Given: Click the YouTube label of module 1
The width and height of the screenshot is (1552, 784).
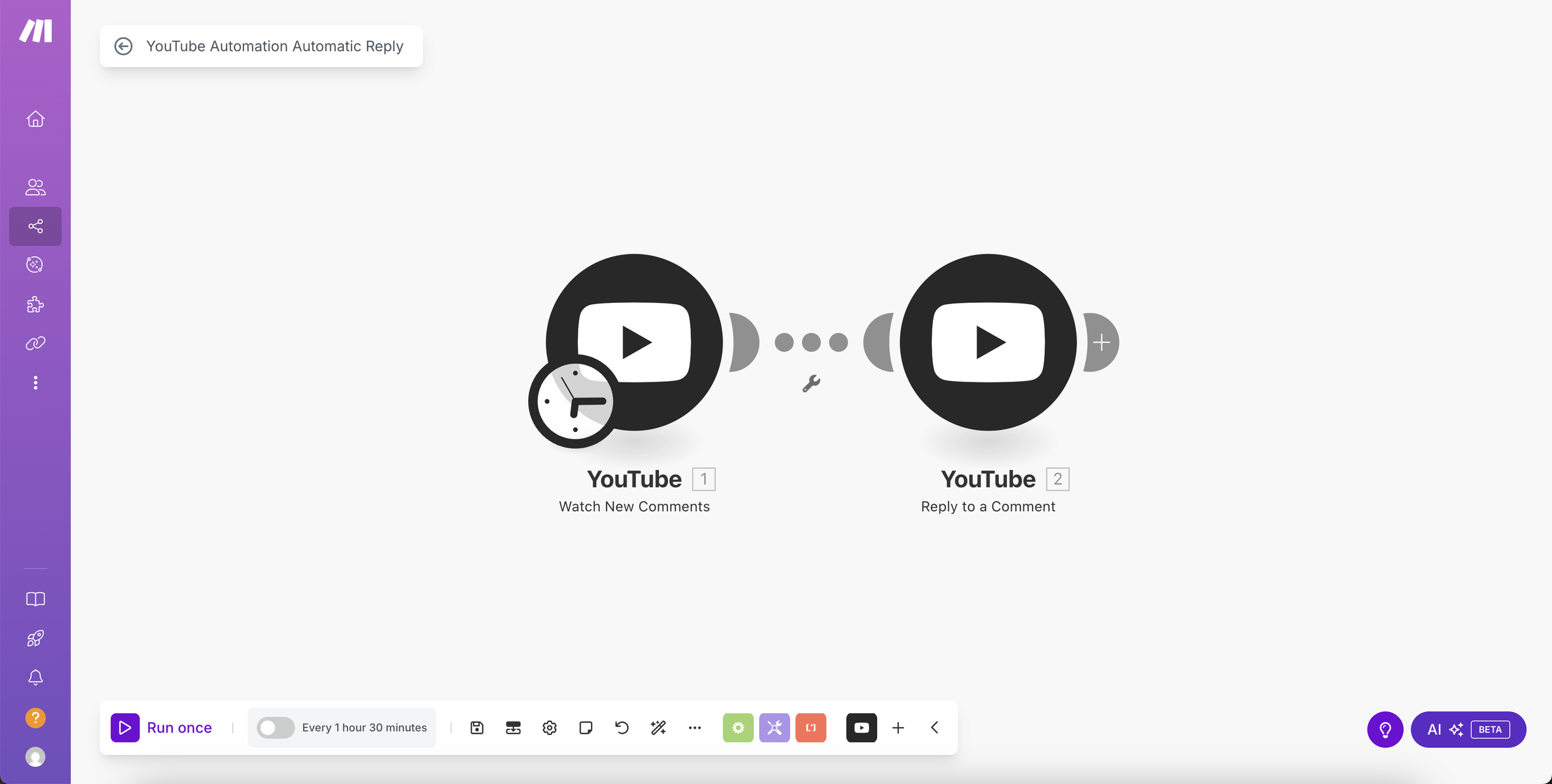Looking at the screenshot, I should point(634,479).
